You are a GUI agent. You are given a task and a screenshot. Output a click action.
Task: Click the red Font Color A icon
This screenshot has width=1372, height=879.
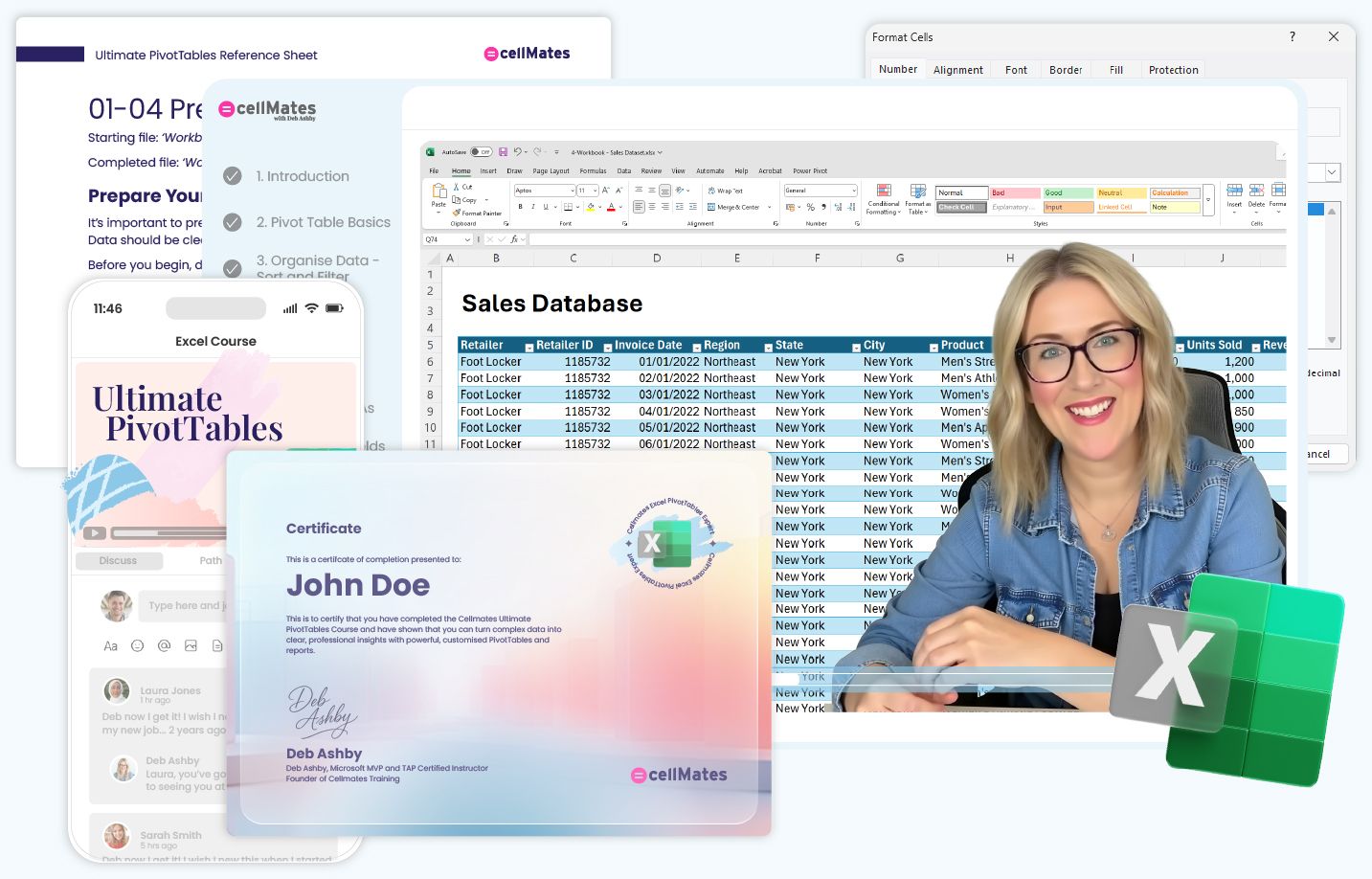click(x=611, y=207)
